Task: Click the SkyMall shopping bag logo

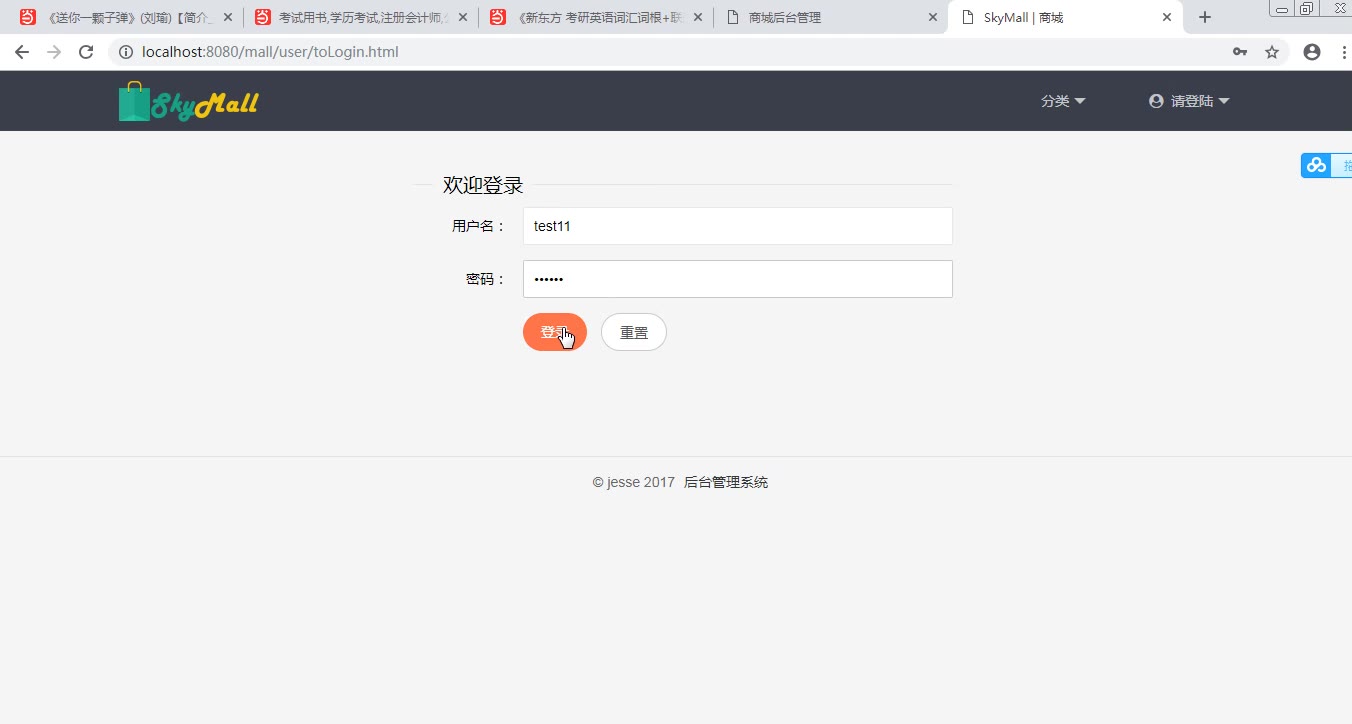Action: (189, 102)
